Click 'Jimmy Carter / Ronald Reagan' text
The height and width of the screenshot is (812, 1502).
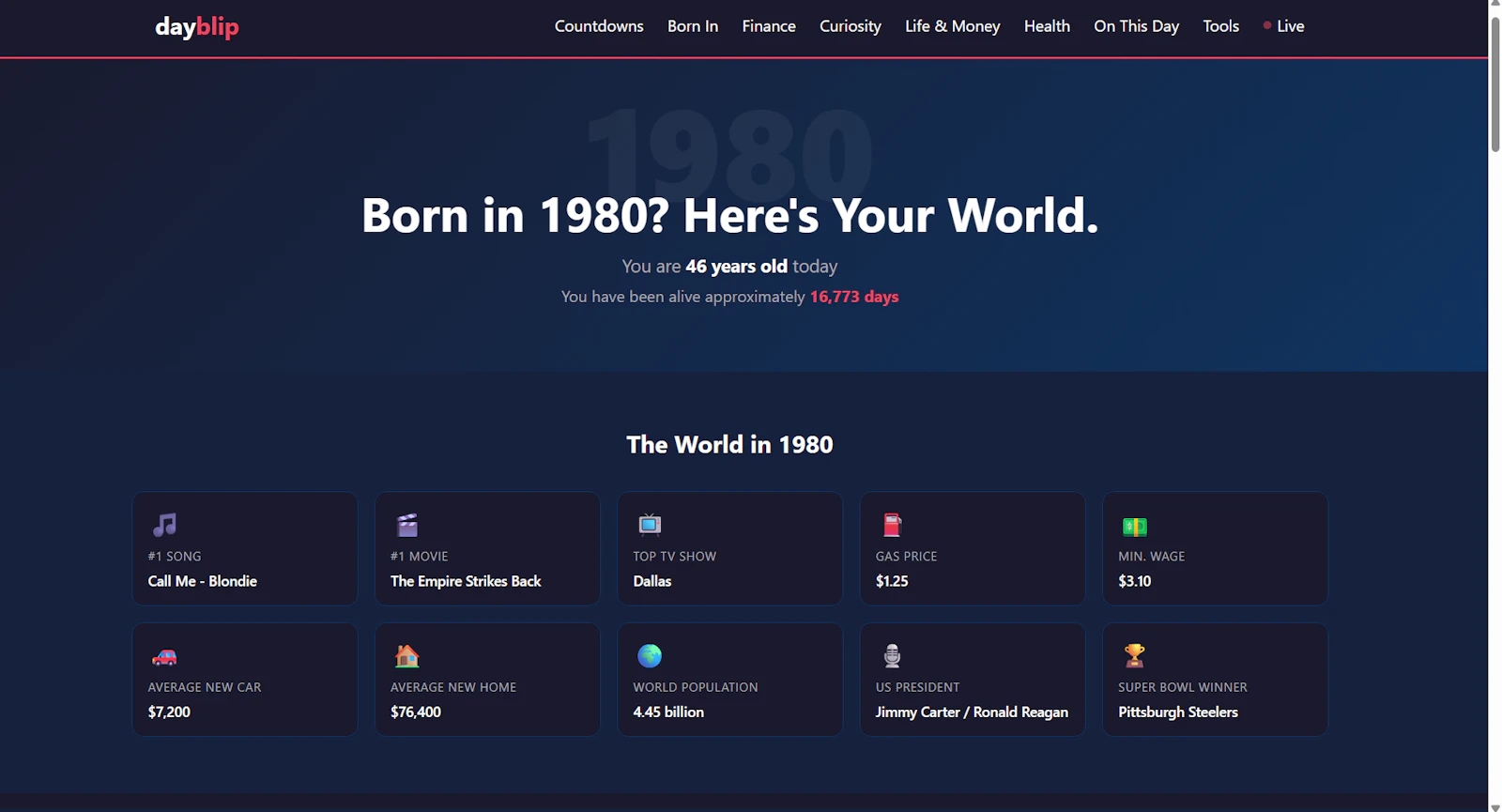[x=972, y=712]
